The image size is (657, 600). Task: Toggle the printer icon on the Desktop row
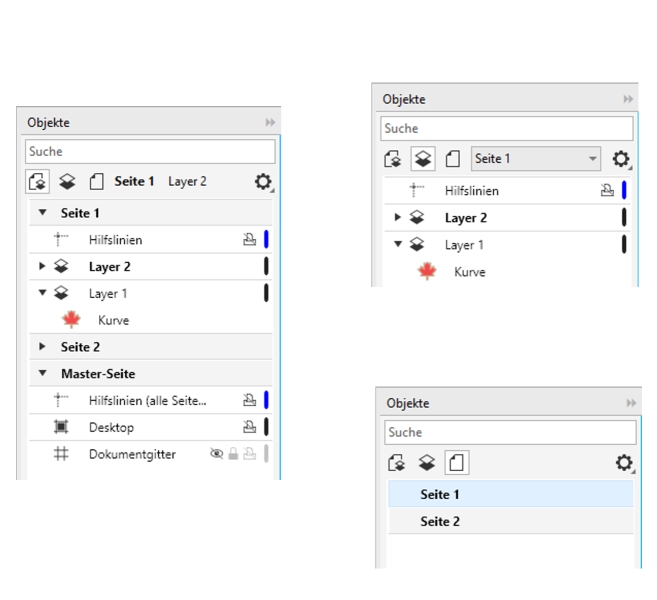click(x=249, y=427)
